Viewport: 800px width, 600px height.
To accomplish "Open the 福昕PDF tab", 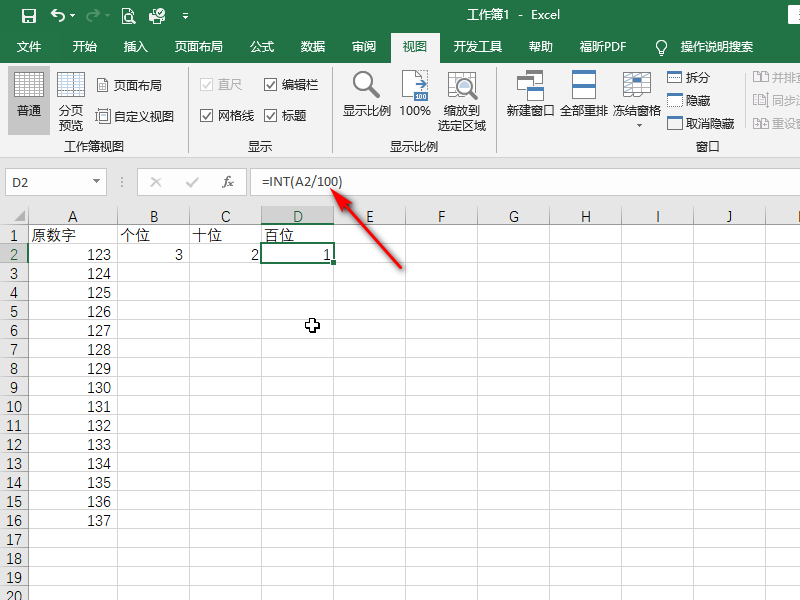I will [603, 47].
